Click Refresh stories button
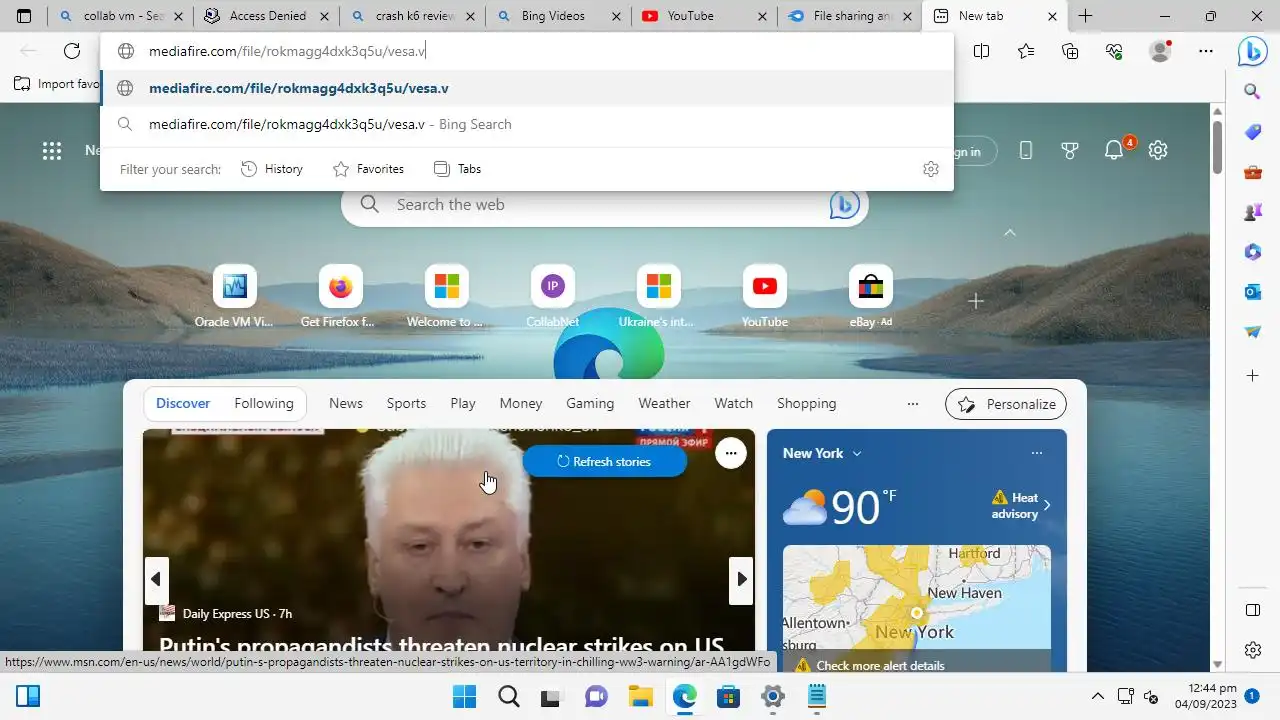This screenshot has width=1280, height=720. pos(604,461)
